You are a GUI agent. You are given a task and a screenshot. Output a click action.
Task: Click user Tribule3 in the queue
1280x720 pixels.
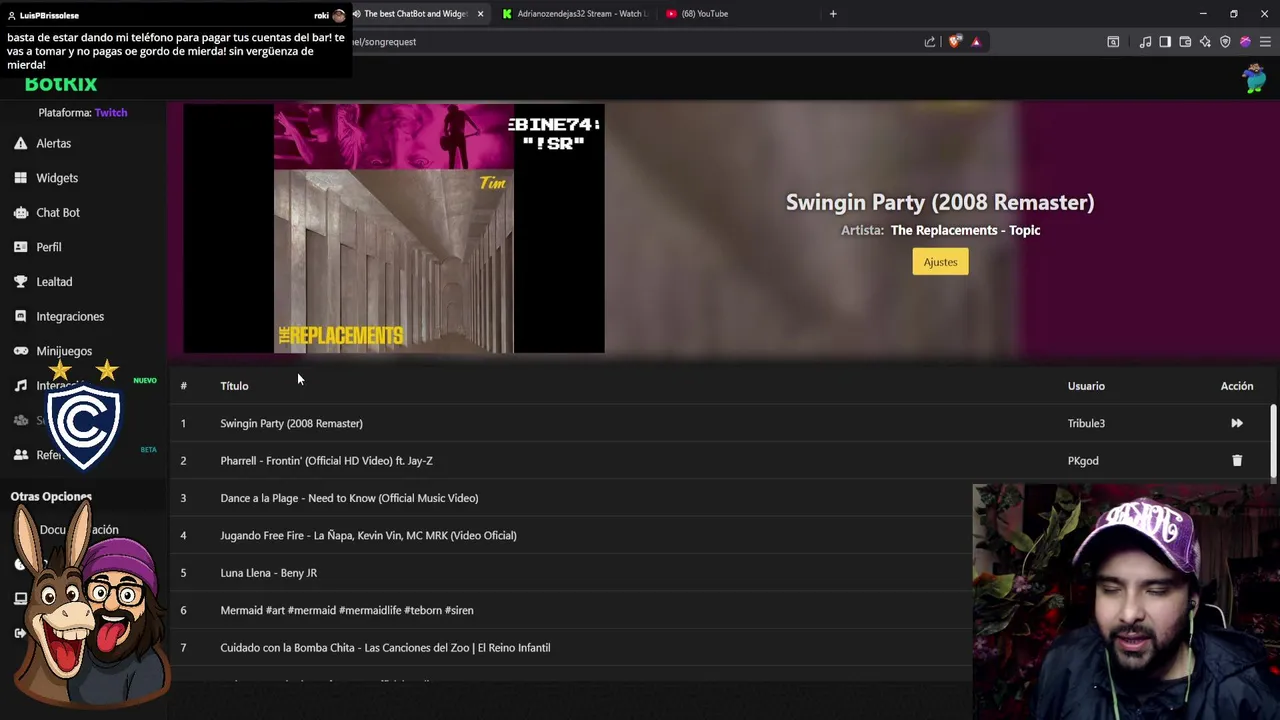pos(1086,423)
